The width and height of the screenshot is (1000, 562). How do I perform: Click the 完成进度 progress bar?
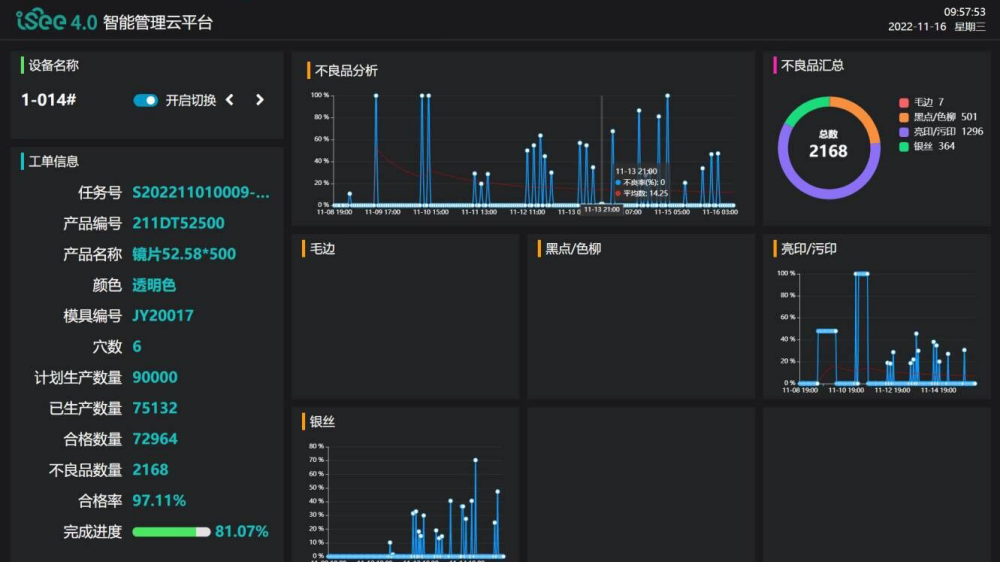[171, 532]
